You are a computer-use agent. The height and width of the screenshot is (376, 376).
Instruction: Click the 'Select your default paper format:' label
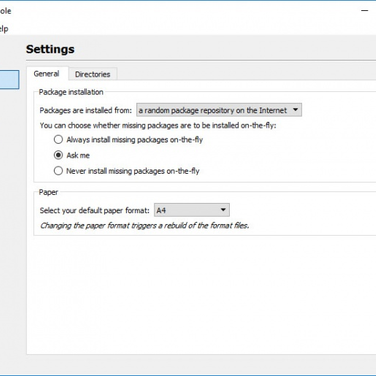coord(94,210)
